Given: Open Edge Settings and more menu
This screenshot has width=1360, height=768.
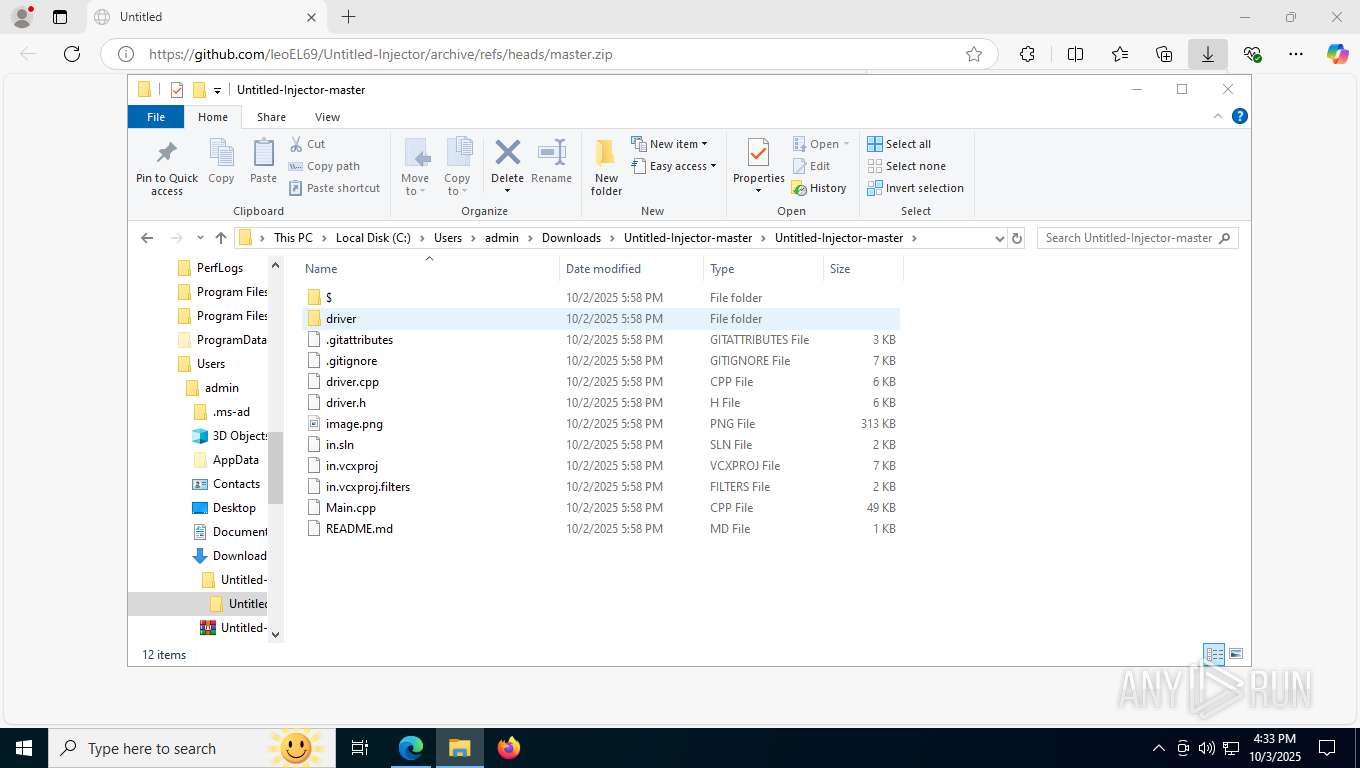Looking at the screenshot, I should click(1296, 54).
